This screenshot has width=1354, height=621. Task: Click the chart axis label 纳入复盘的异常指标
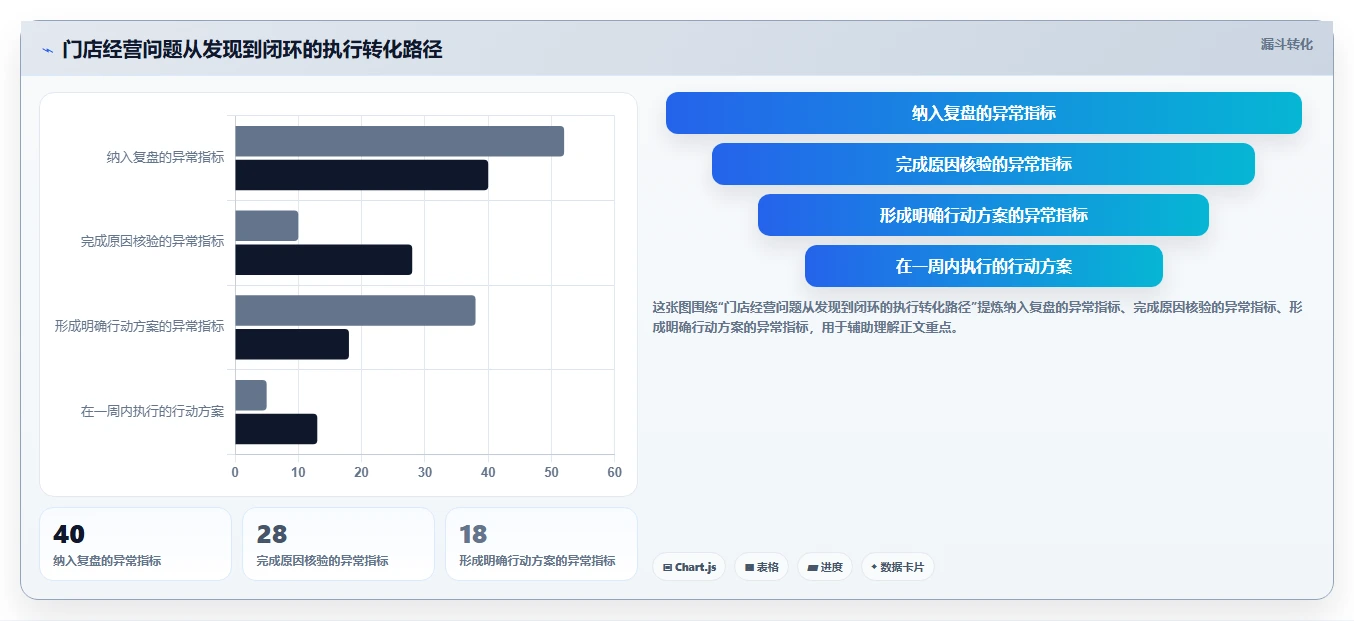coord(165,157)
